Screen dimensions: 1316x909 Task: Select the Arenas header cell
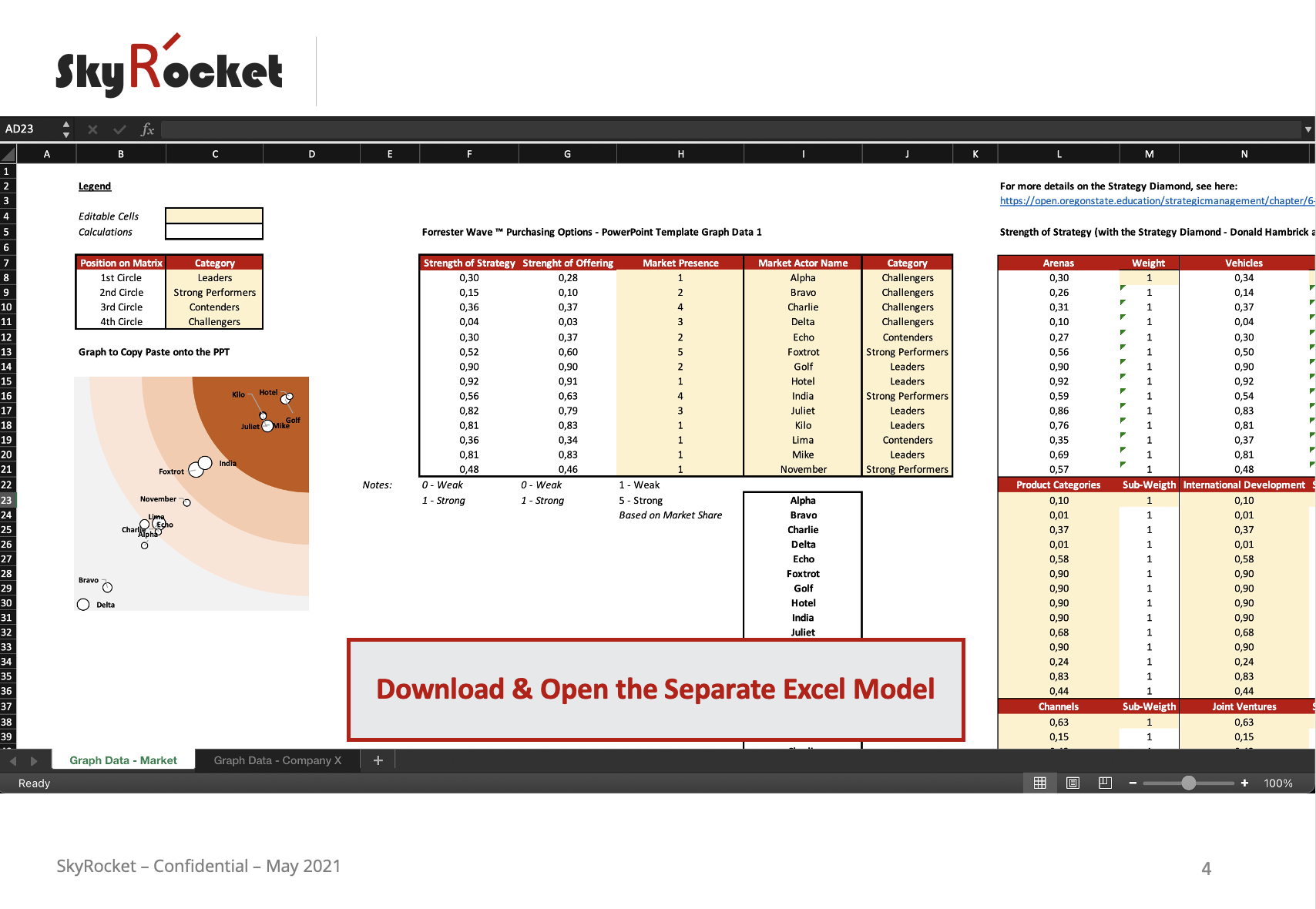1059,263
